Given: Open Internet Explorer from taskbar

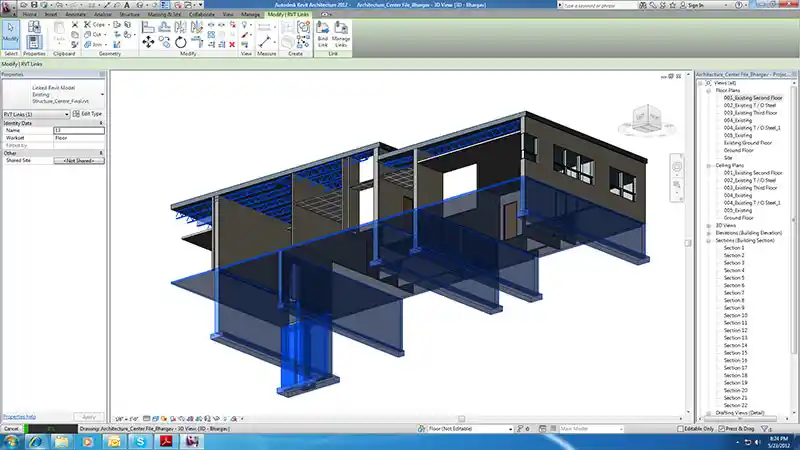Looking at the screenshot, I should 35,441.
